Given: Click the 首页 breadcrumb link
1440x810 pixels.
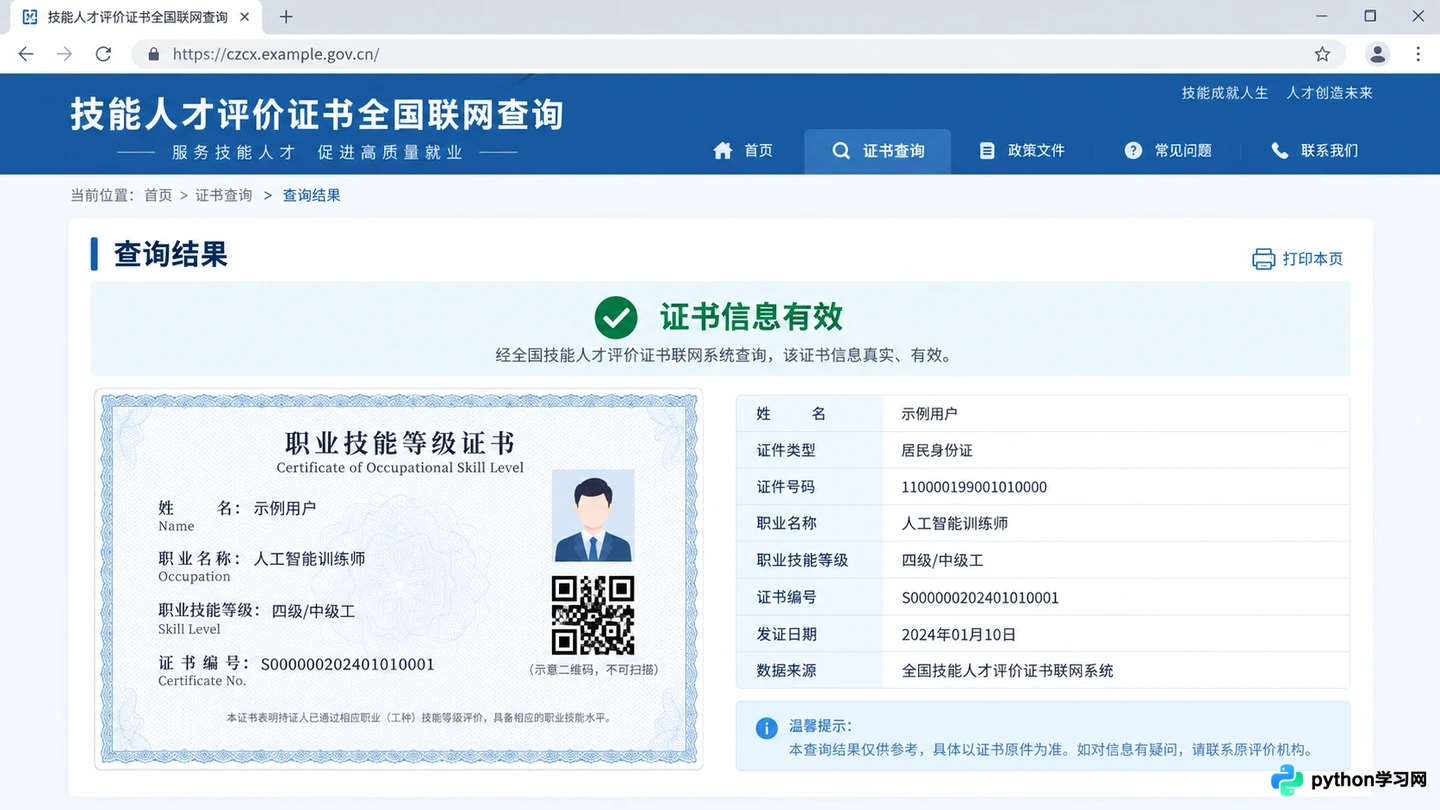Looking at the screenshot, I should click(158, 195).
